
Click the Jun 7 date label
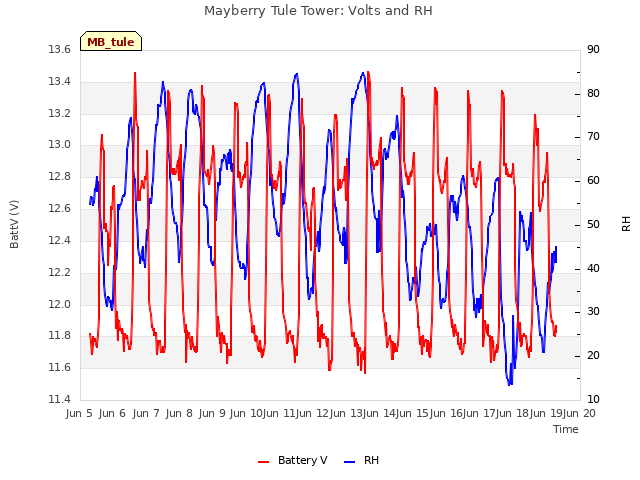click(x=146, y=413)
